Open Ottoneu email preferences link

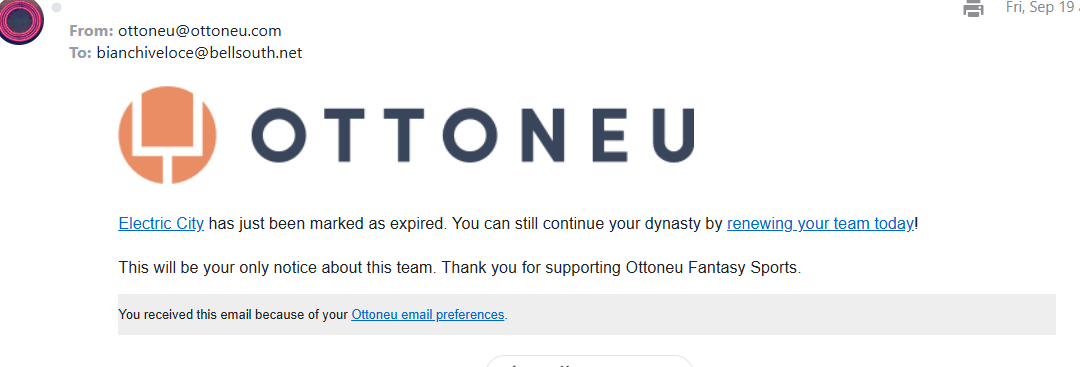[x=428, y=315]
